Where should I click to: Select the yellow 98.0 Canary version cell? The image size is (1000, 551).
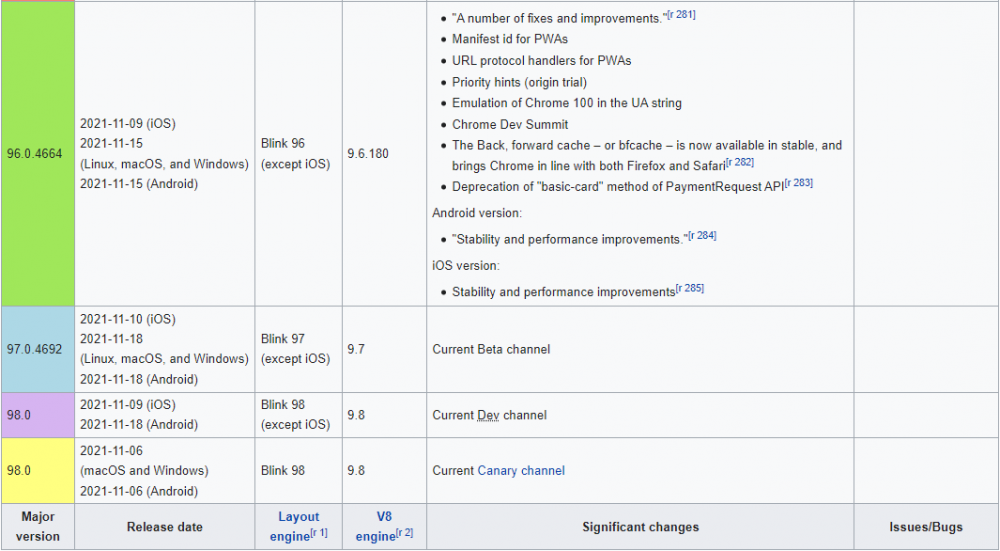[37, 471]
